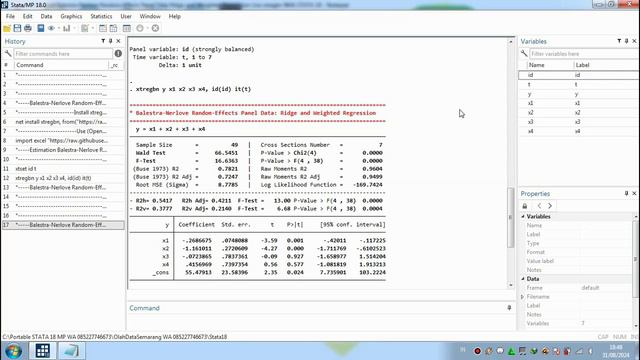
Task: Select variable t in Variables list
Action: pyautogui.click(x=578, y=84)
